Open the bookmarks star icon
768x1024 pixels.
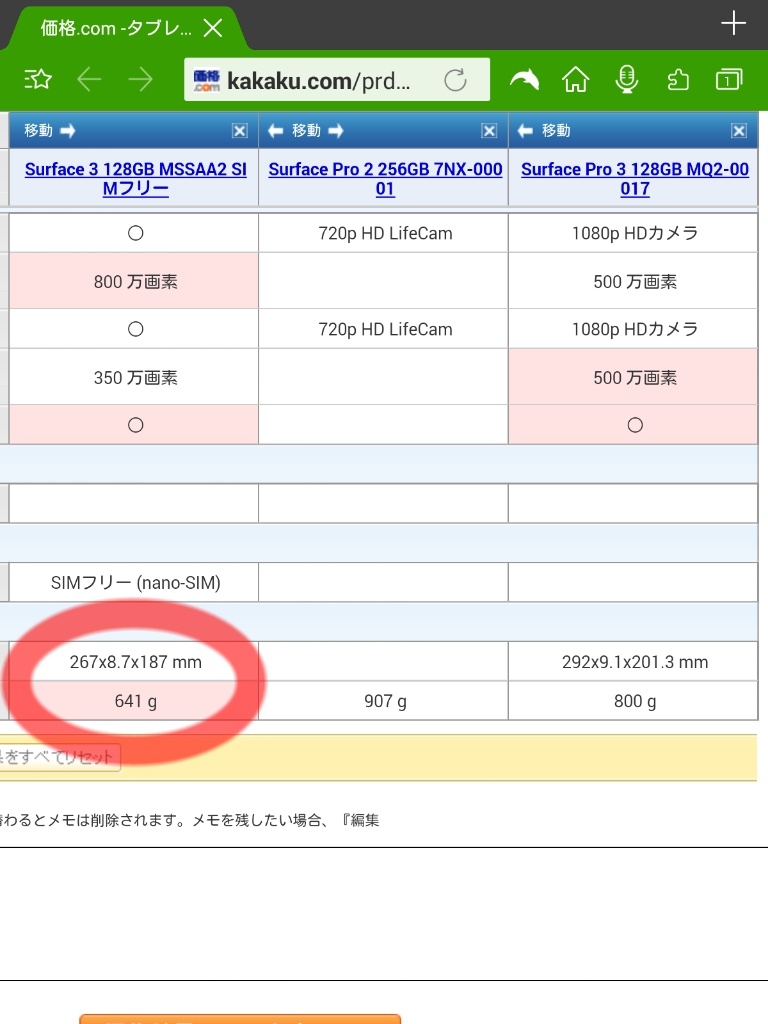[x=38, y=80]
